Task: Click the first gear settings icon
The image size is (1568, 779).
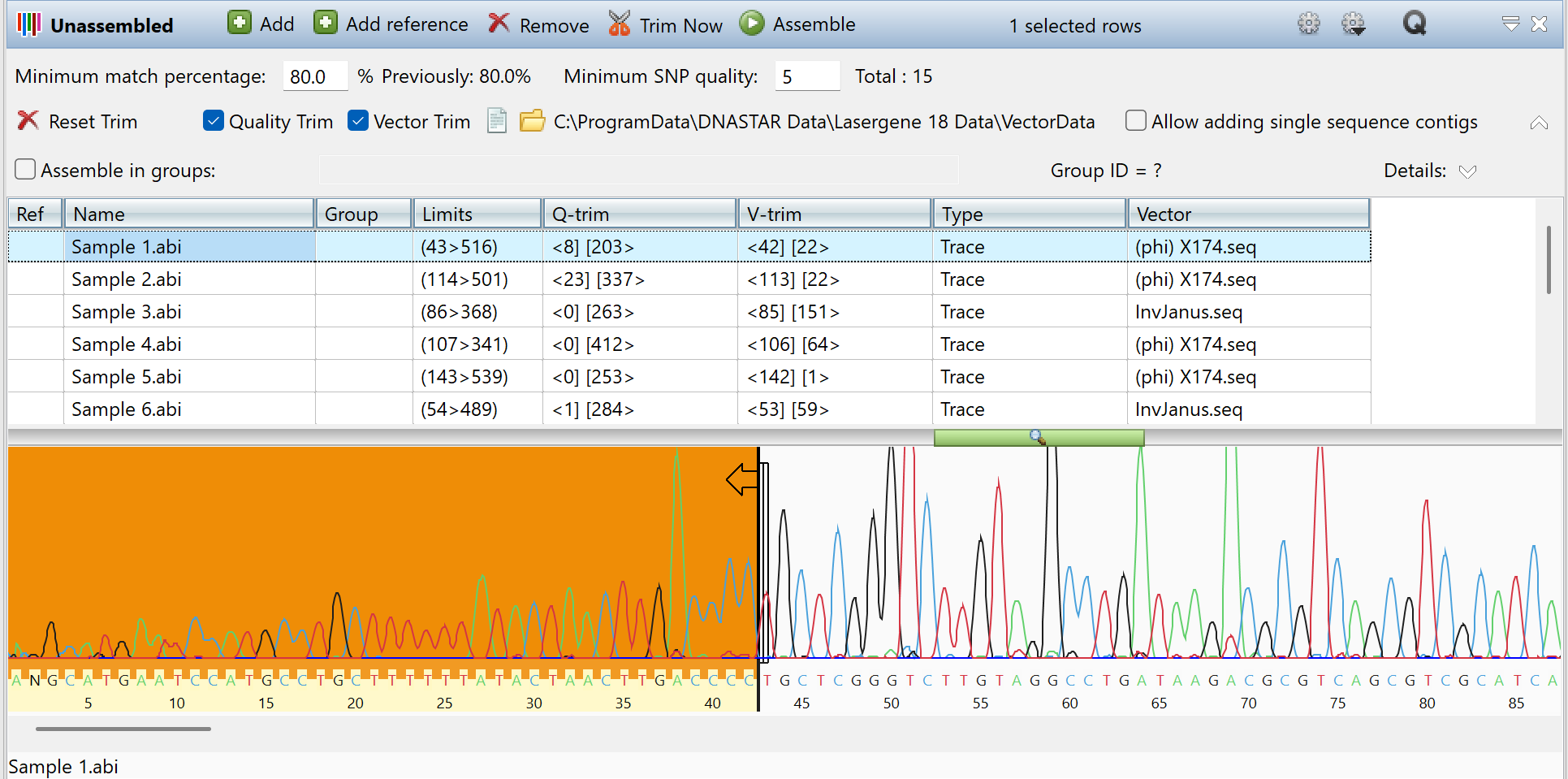Action: (x=1308, y=24)
